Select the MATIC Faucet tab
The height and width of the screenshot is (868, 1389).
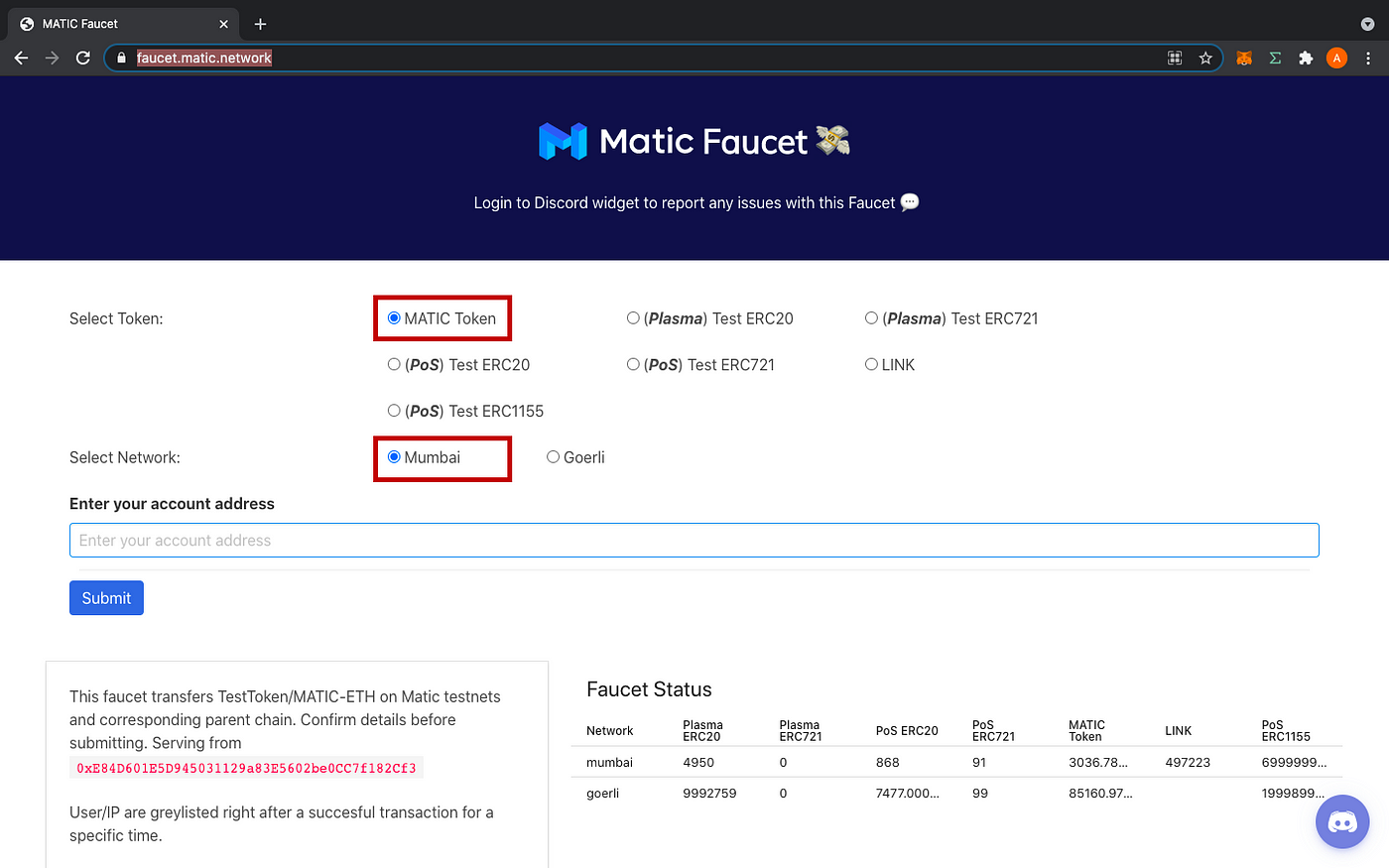point(123,24)
